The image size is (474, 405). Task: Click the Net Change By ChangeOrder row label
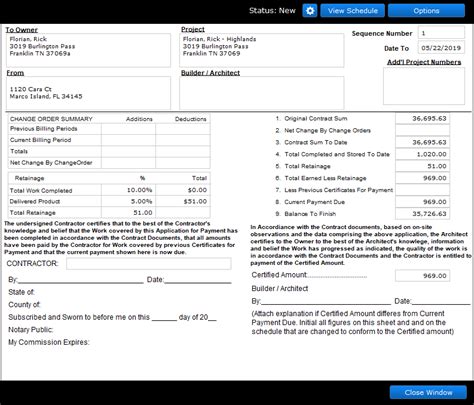51,163
